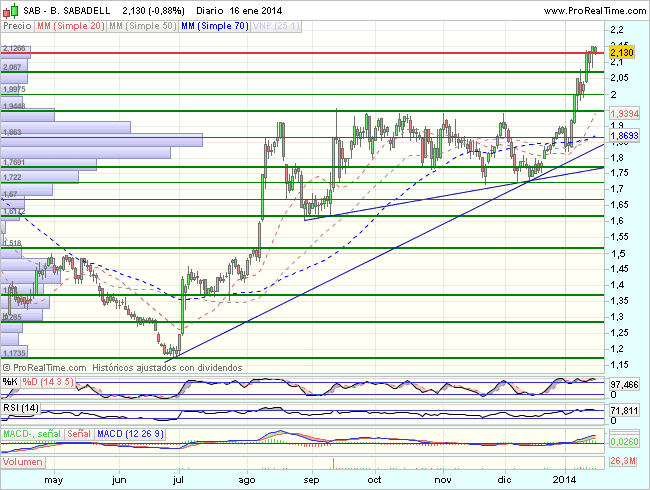Click the jun label on time axis
The height and width of the screenshot is (490, 650).
coord(119,480)
